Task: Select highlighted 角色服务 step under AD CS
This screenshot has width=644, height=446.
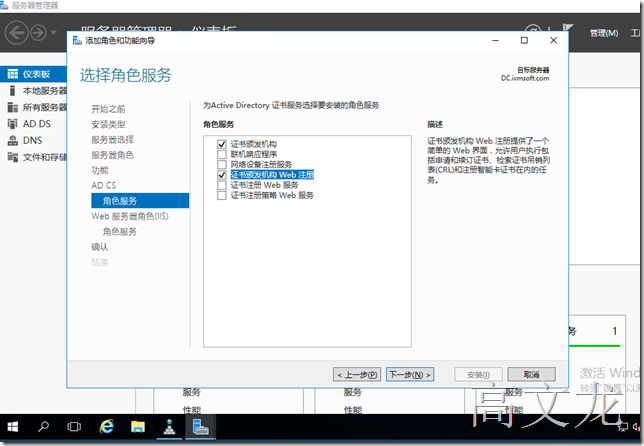Action: pos(140,201)
